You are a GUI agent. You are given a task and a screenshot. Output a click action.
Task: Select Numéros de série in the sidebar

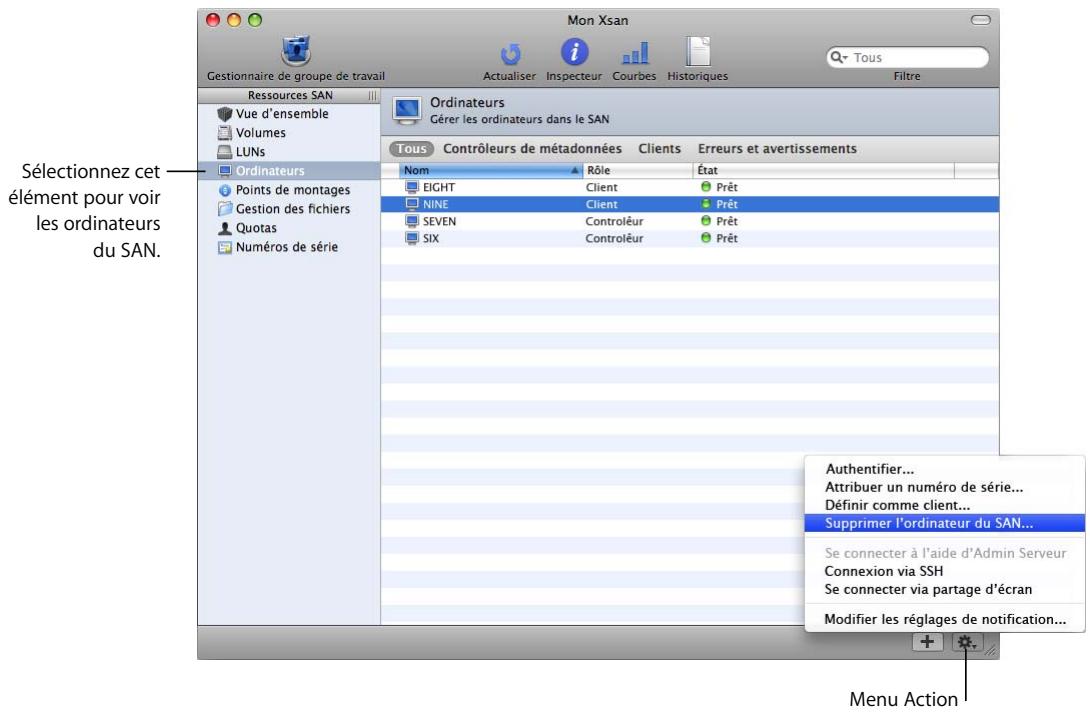(x=286, y=247)
